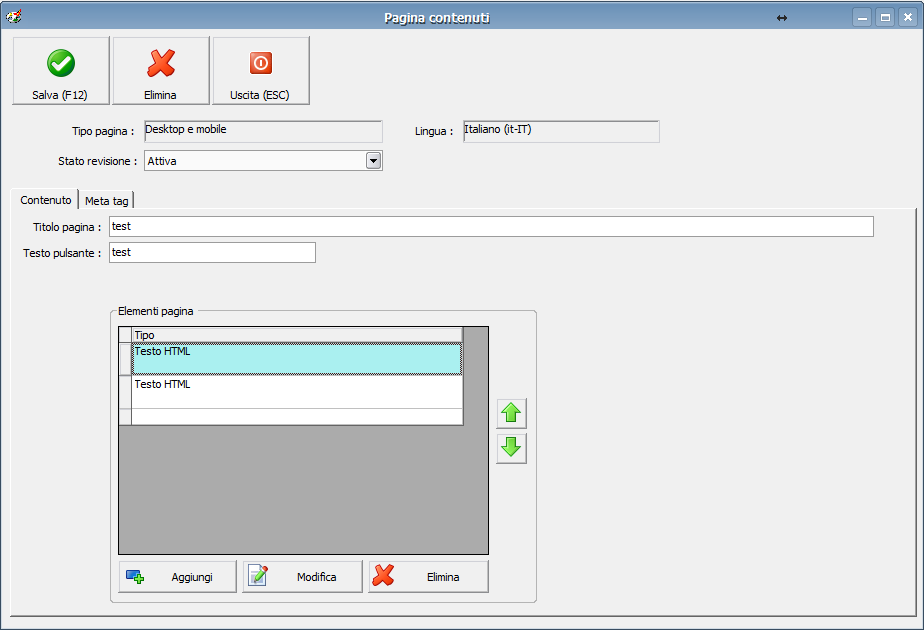This screenshot has height=630, width=924.
Task: Click the row selector beside first Testo HTML
Action: point(125,359)
